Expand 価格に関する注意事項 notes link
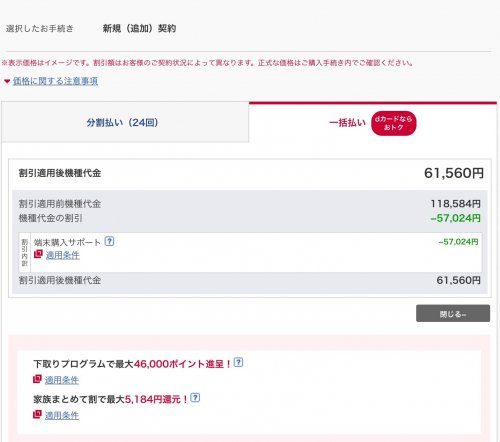This screenshot has width=500, height=442. click(55, 81)
